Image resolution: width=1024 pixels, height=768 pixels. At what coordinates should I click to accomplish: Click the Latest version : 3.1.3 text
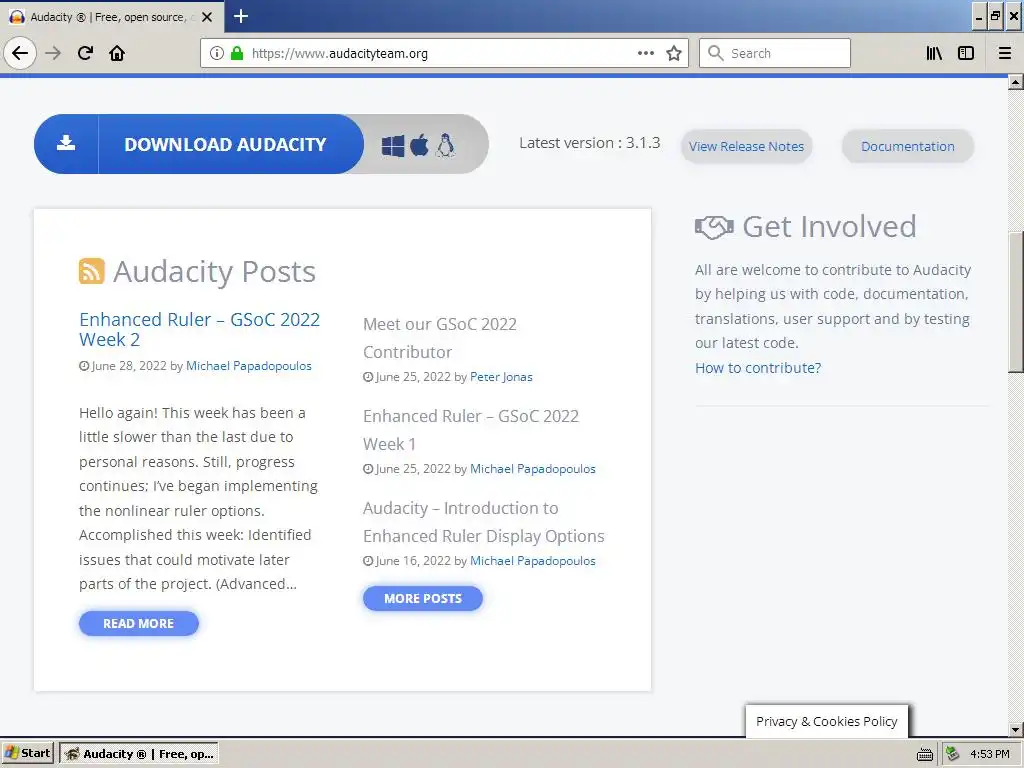[590, 143]
